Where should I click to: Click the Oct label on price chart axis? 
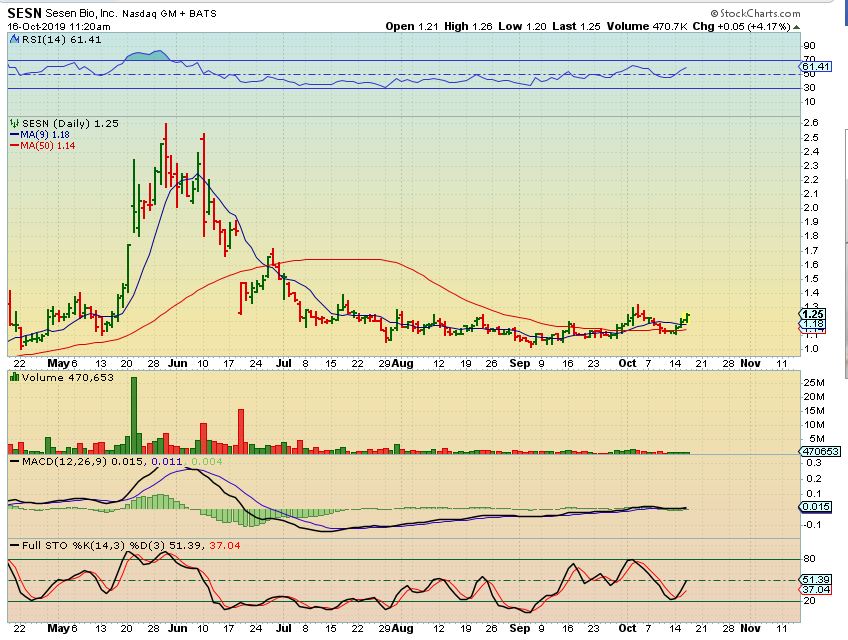[627, 364]
